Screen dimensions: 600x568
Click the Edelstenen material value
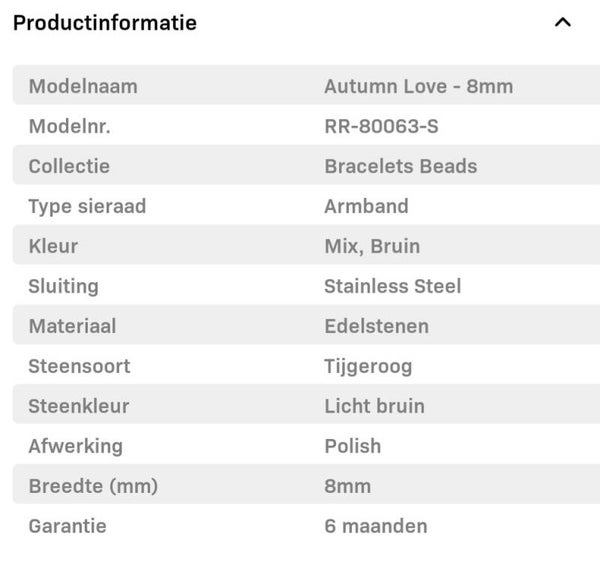click(x=376, y=326)
